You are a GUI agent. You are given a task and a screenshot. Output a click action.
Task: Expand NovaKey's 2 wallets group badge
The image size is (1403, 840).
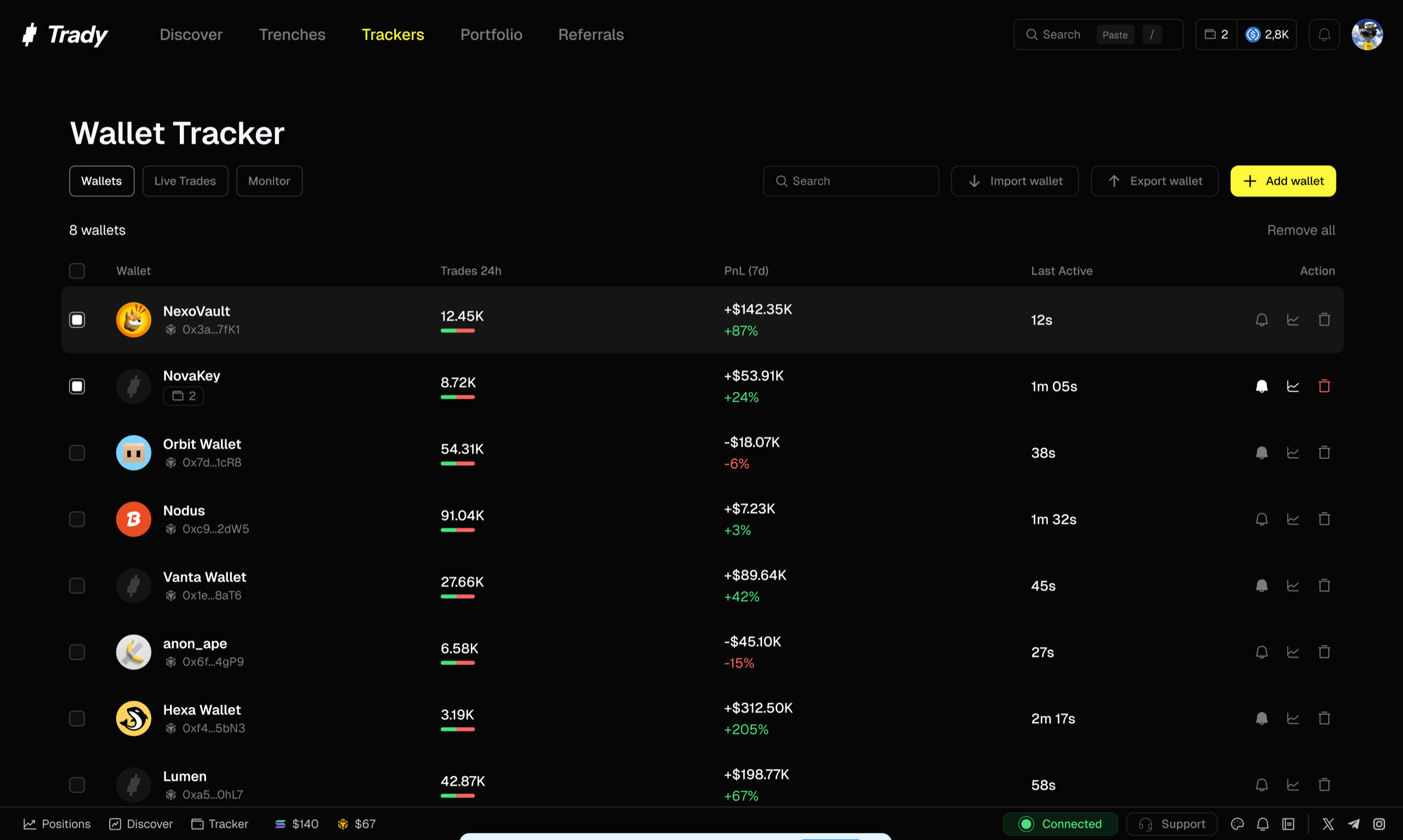[184, 396]
